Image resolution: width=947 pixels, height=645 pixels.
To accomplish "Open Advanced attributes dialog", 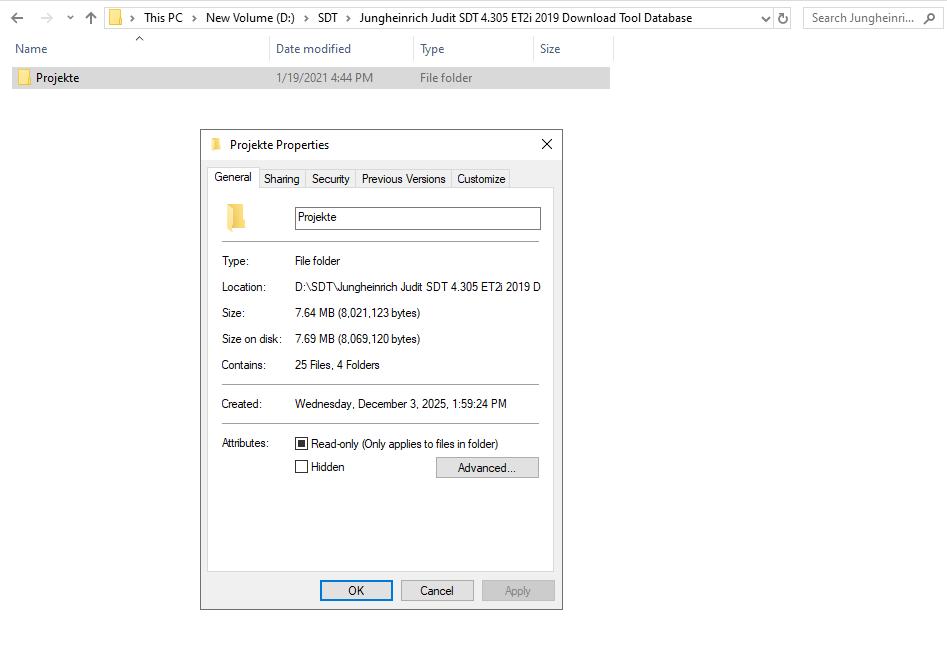I will (x=487, y=467).
